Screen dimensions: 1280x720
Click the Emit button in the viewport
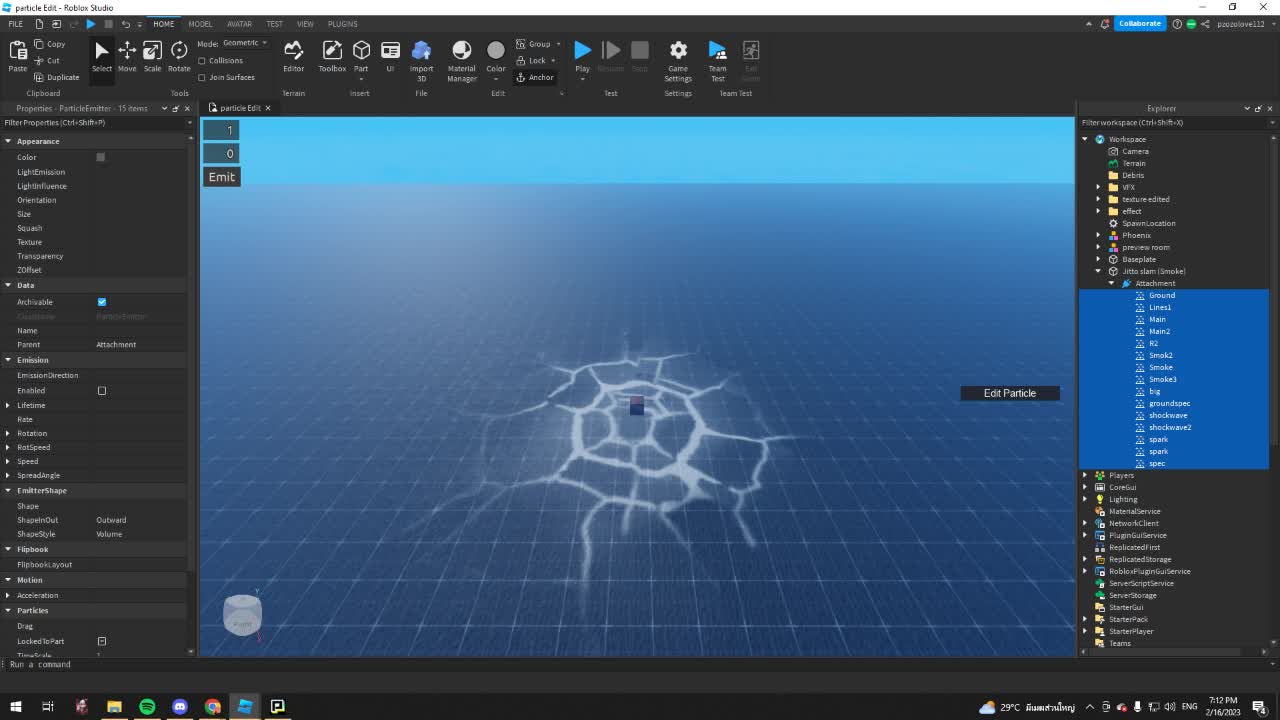tap(222, 177)
